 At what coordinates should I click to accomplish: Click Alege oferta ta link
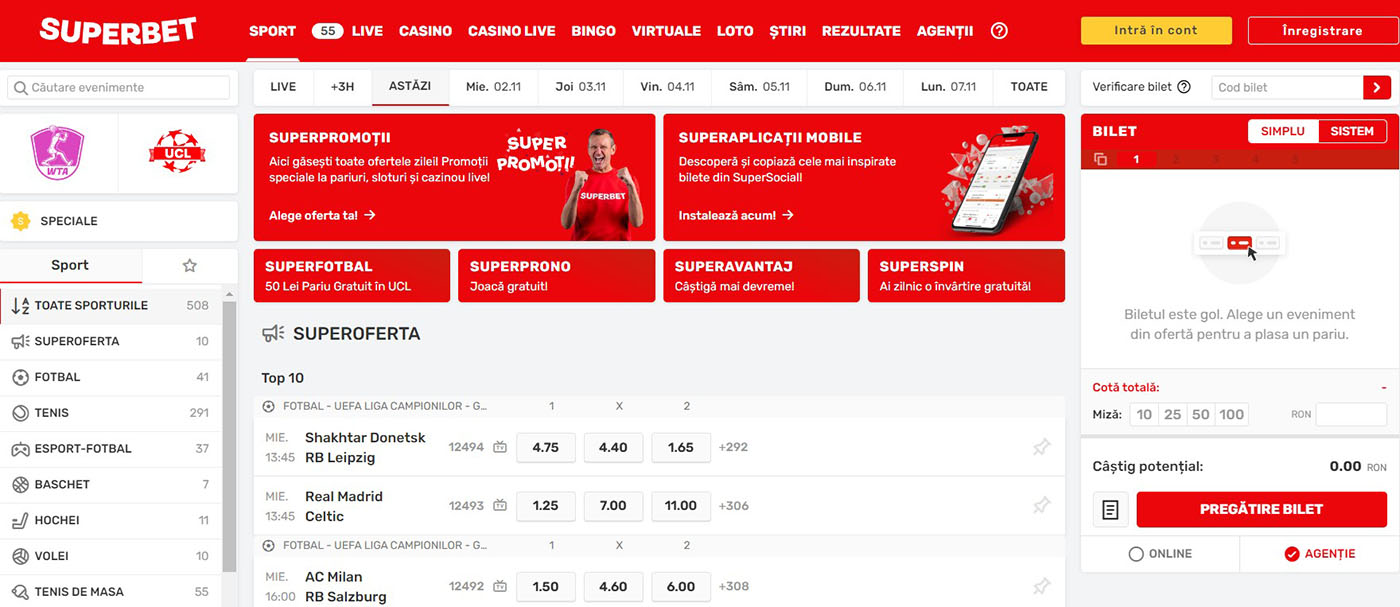click(x=322, y=215)
